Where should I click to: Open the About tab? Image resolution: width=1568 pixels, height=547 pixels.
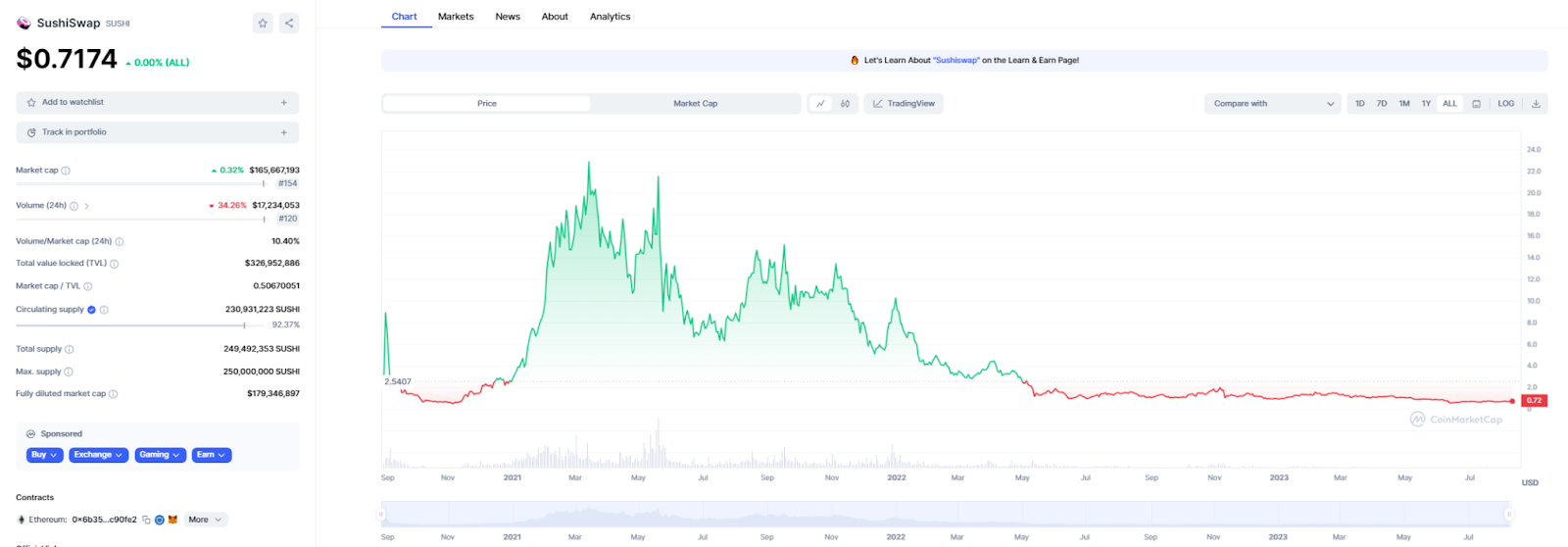pos(555,17)
